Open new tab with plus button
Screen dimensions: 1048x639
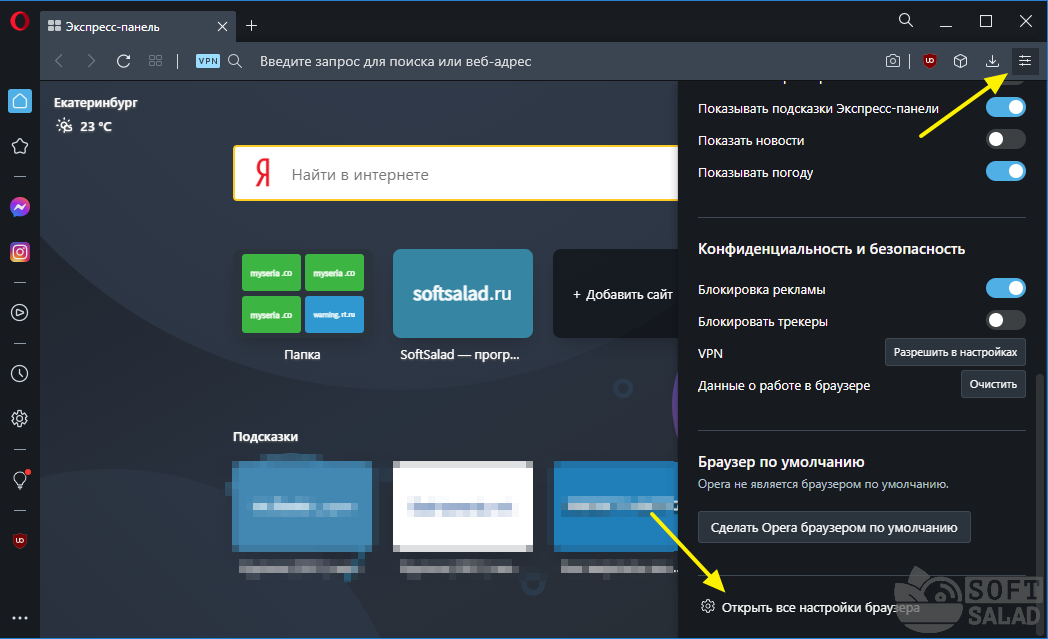coord(252,25)
